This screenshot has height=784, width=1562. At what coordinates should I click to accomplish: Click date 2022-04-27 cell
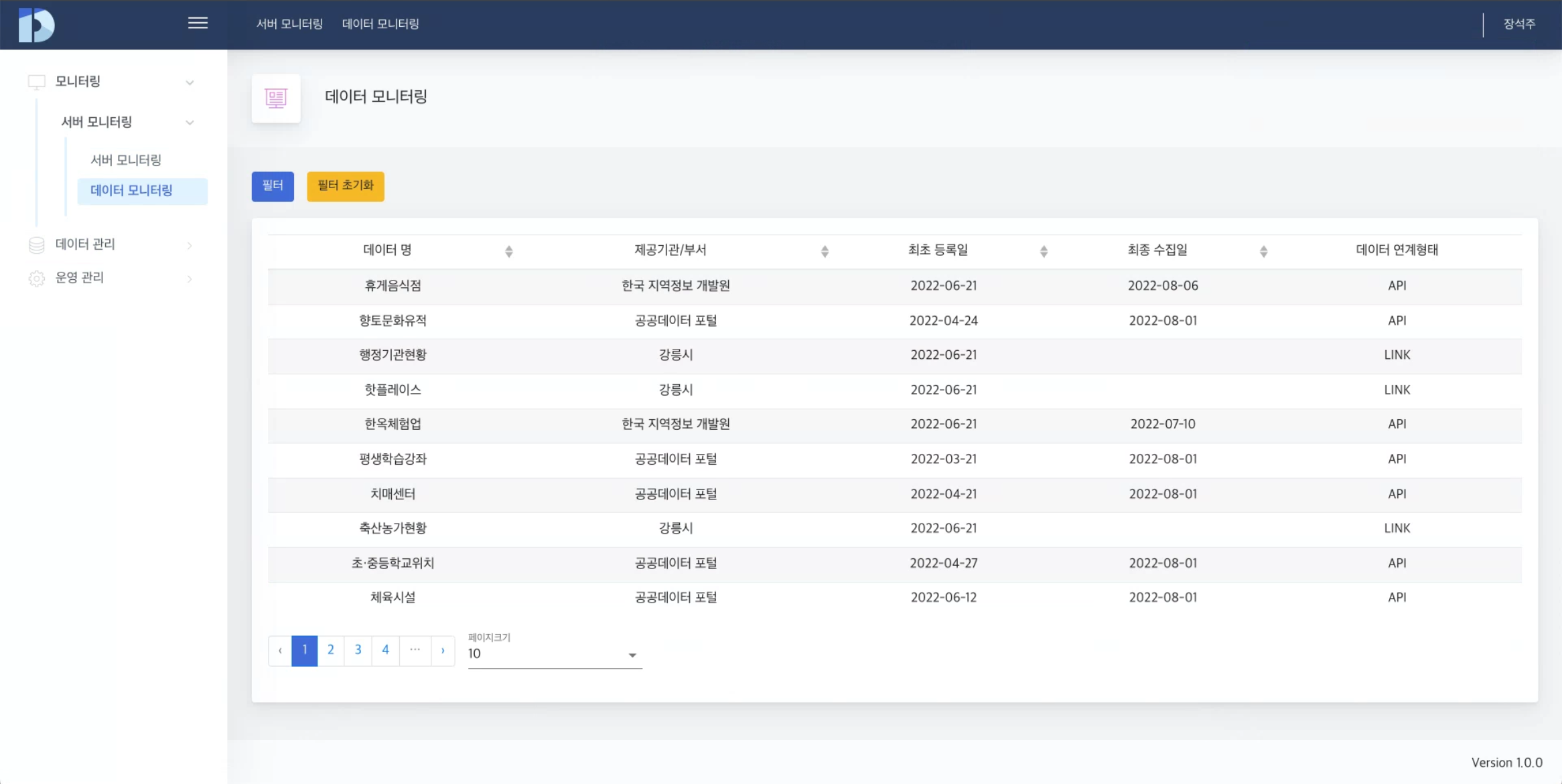pyautogui.click(x=943, y=564)
